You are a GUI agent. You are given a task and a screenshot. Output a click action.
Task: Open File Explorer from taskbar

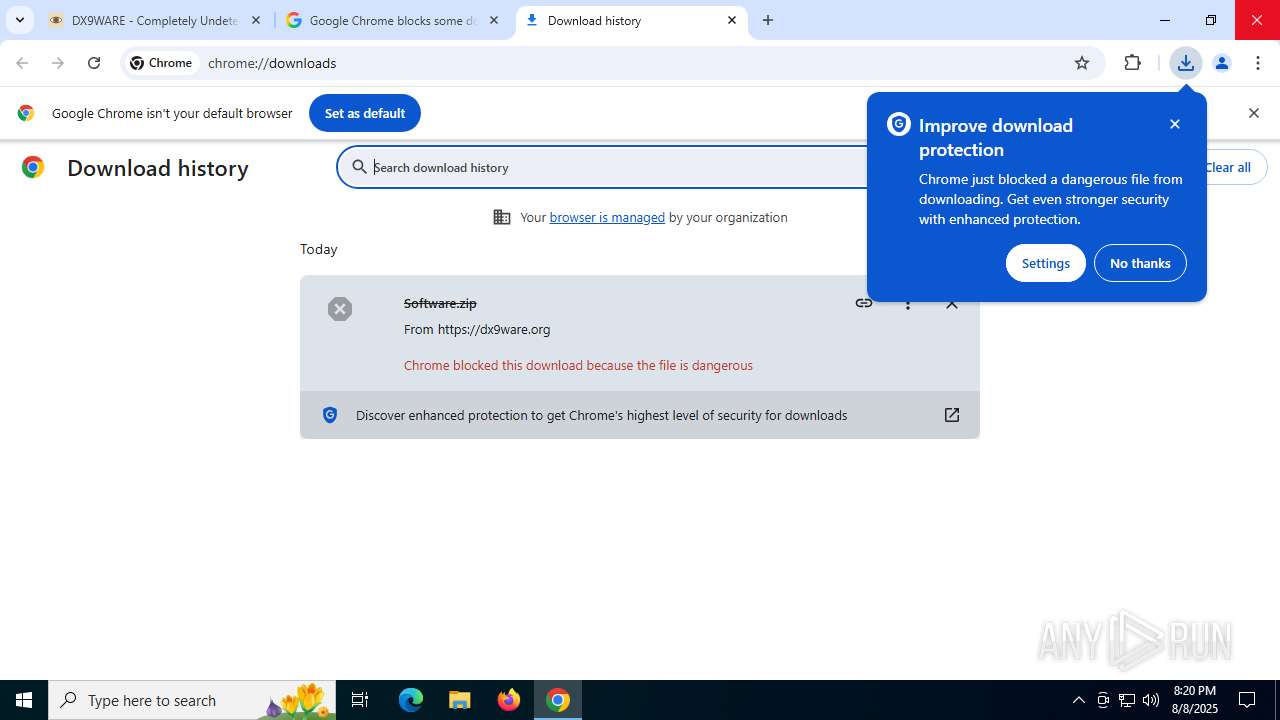tap(460, 700)
